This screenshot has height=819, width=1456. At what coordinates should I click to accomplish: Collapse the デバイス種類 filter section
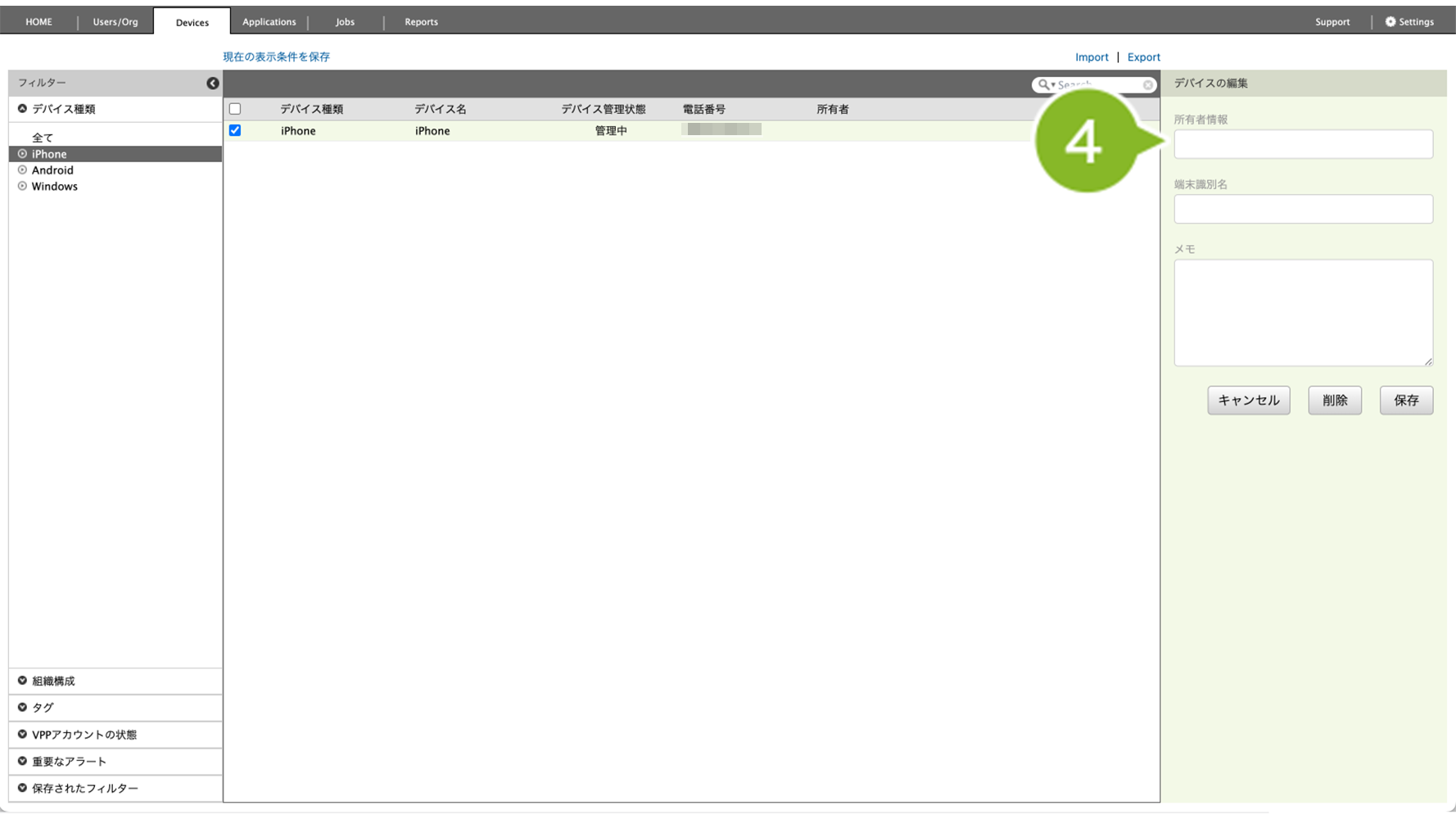(x=23, y=109)
